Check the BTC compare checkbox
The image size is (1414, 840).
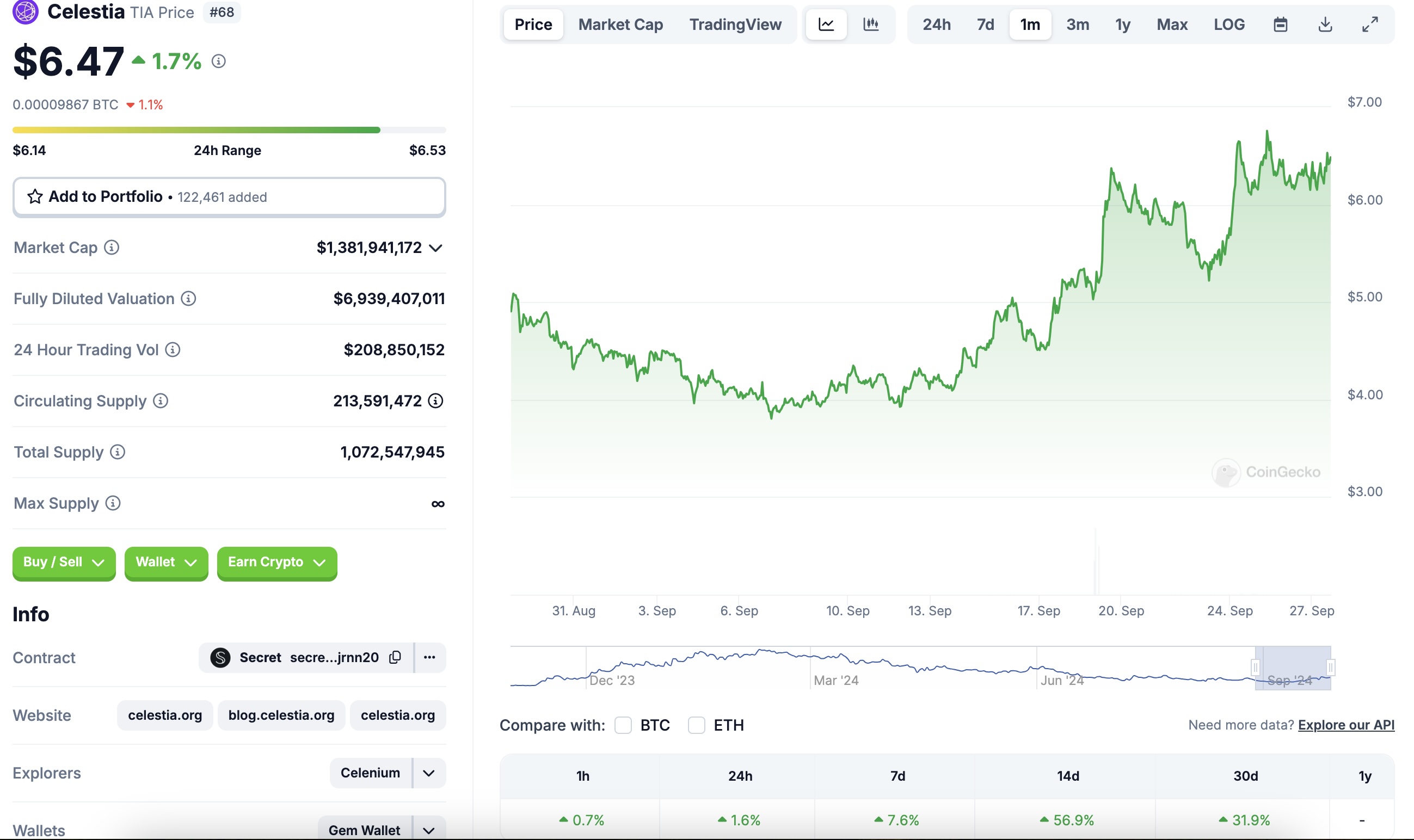coord(623,725)
